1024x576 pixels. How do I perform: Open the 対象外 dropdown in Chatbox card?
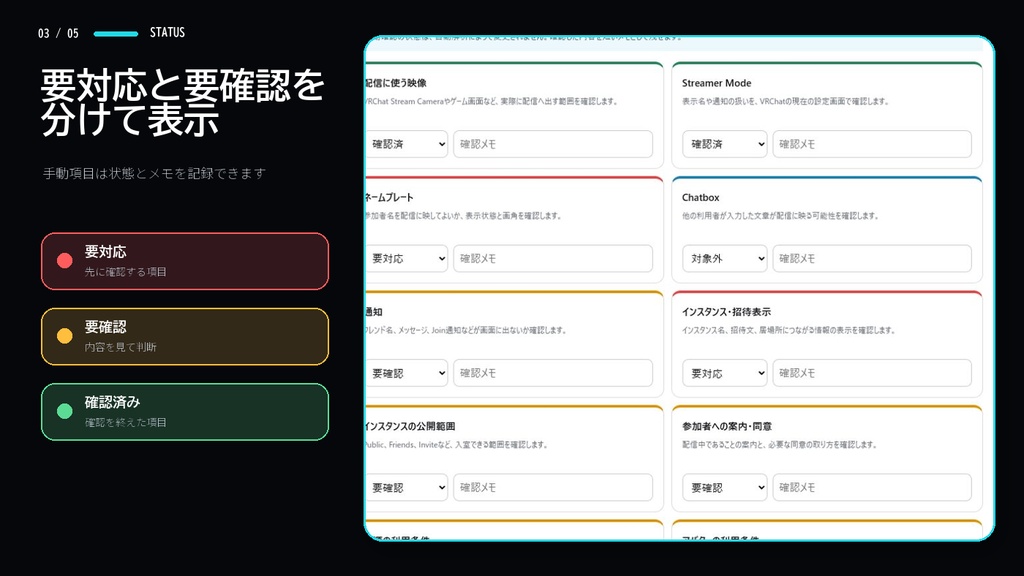click(x=725, y=259)
